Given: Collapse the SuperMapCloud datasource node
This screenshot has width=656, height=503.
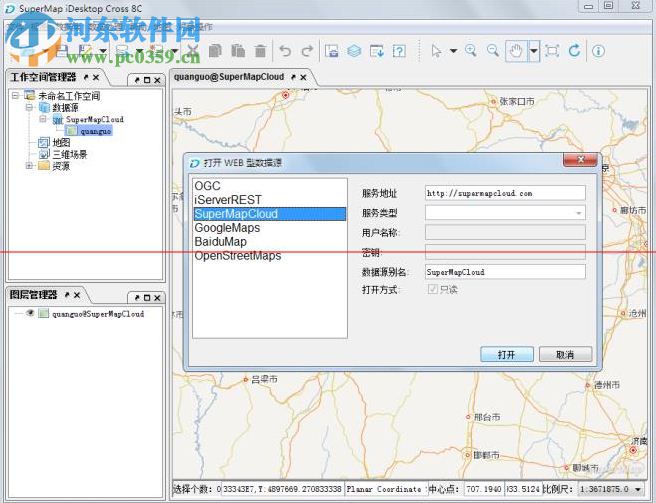Looking at the screenshot, I should click(43, 119).
